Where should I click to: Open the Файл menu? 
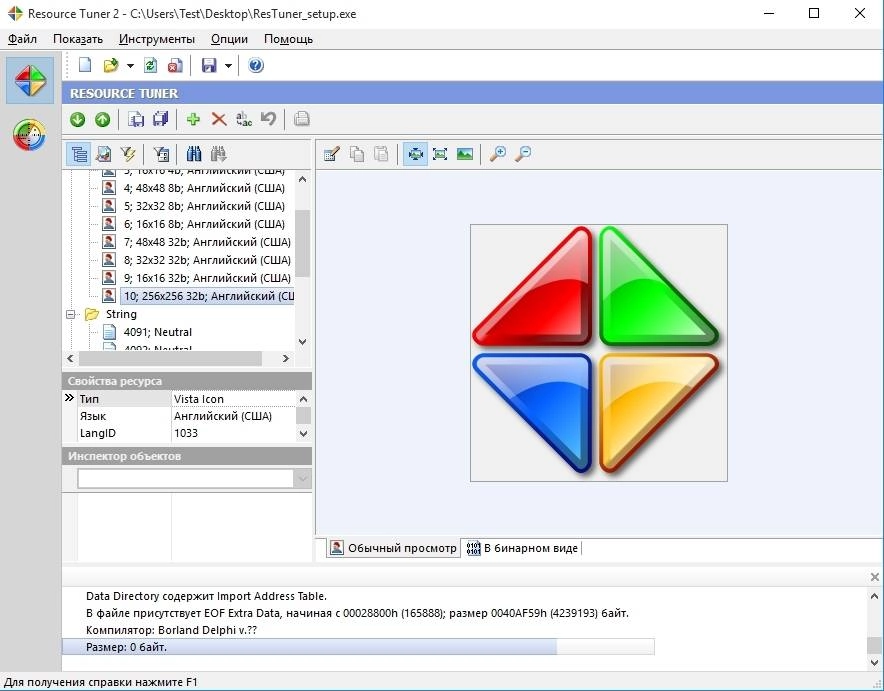(x=23, y=39)
